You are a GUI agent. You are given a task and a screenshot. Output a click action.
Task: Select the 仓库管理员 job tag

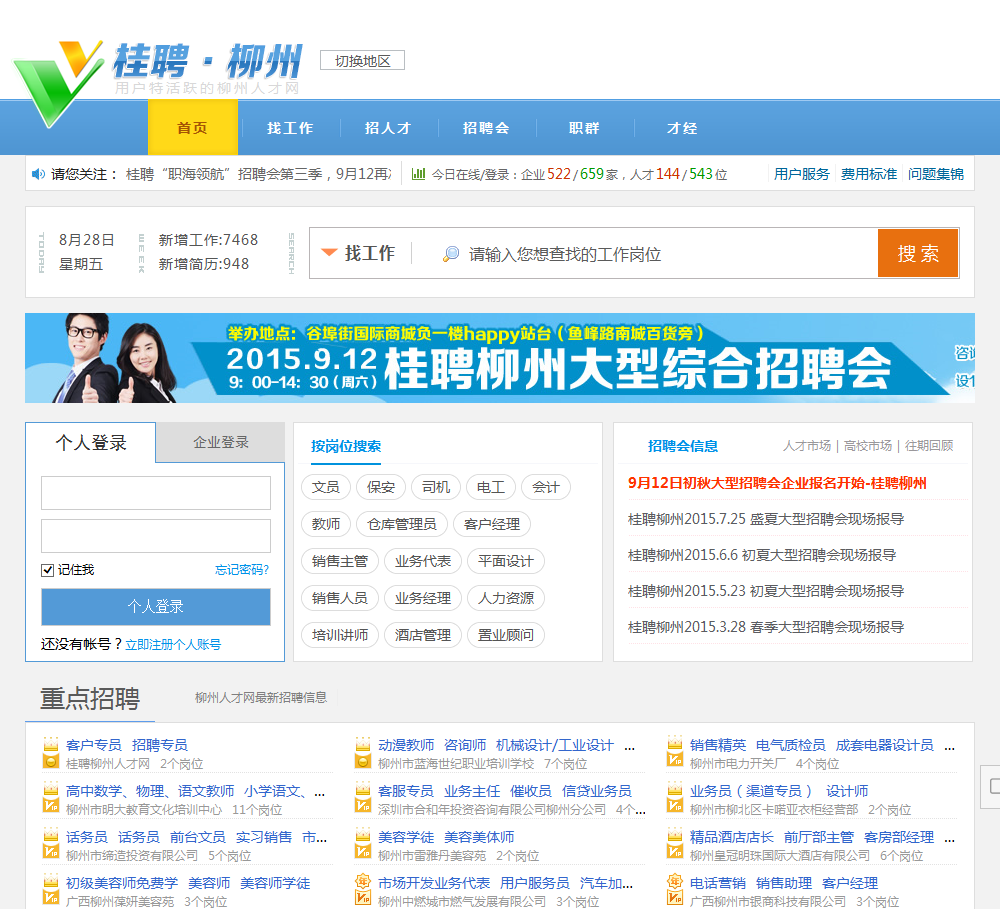(402, 524)
